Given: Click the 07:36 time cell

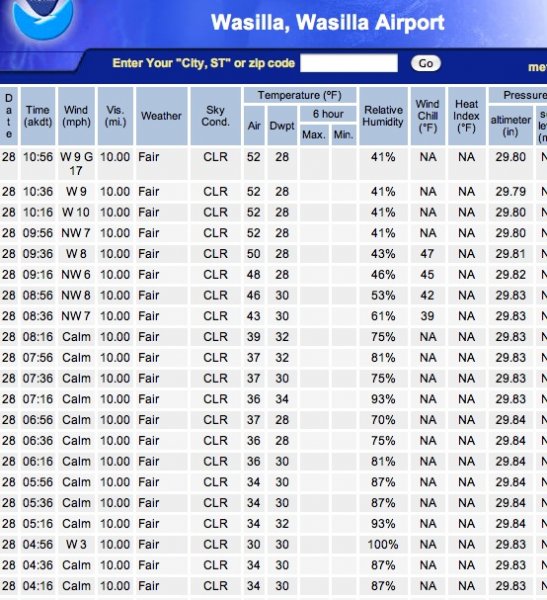Looking at the screenshot, I should [38, 378].
